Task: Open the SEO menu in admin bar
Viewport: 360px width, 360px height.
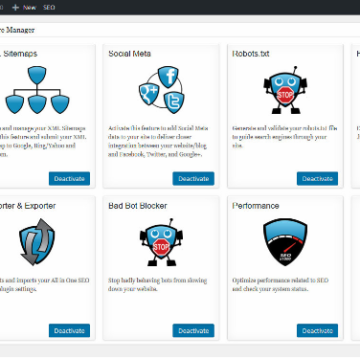Action: click(49, 7)
